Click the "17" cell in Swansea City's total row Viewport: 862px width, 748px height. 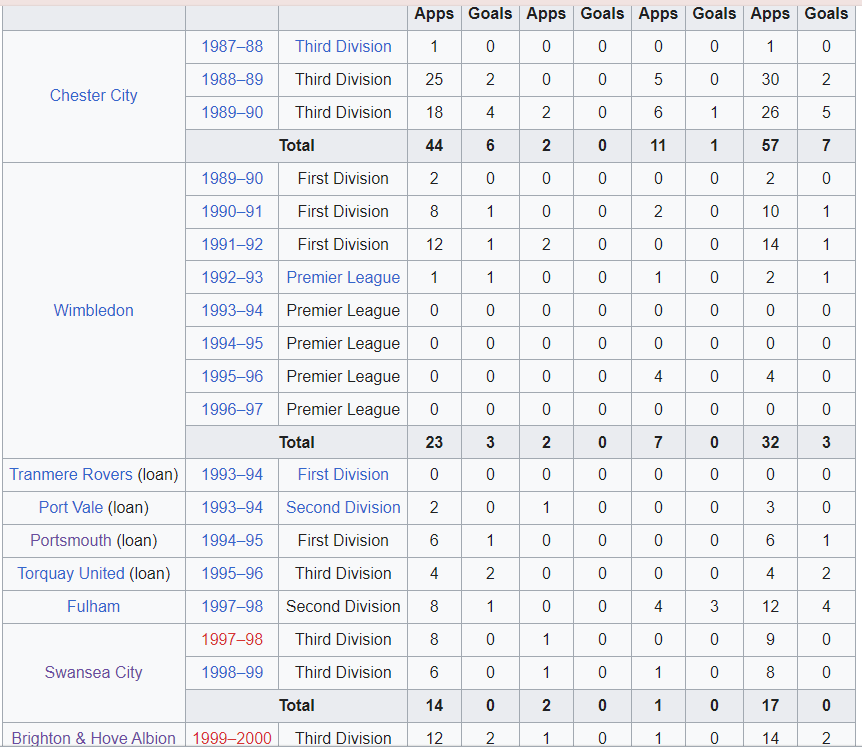click(x=770, y=705)
